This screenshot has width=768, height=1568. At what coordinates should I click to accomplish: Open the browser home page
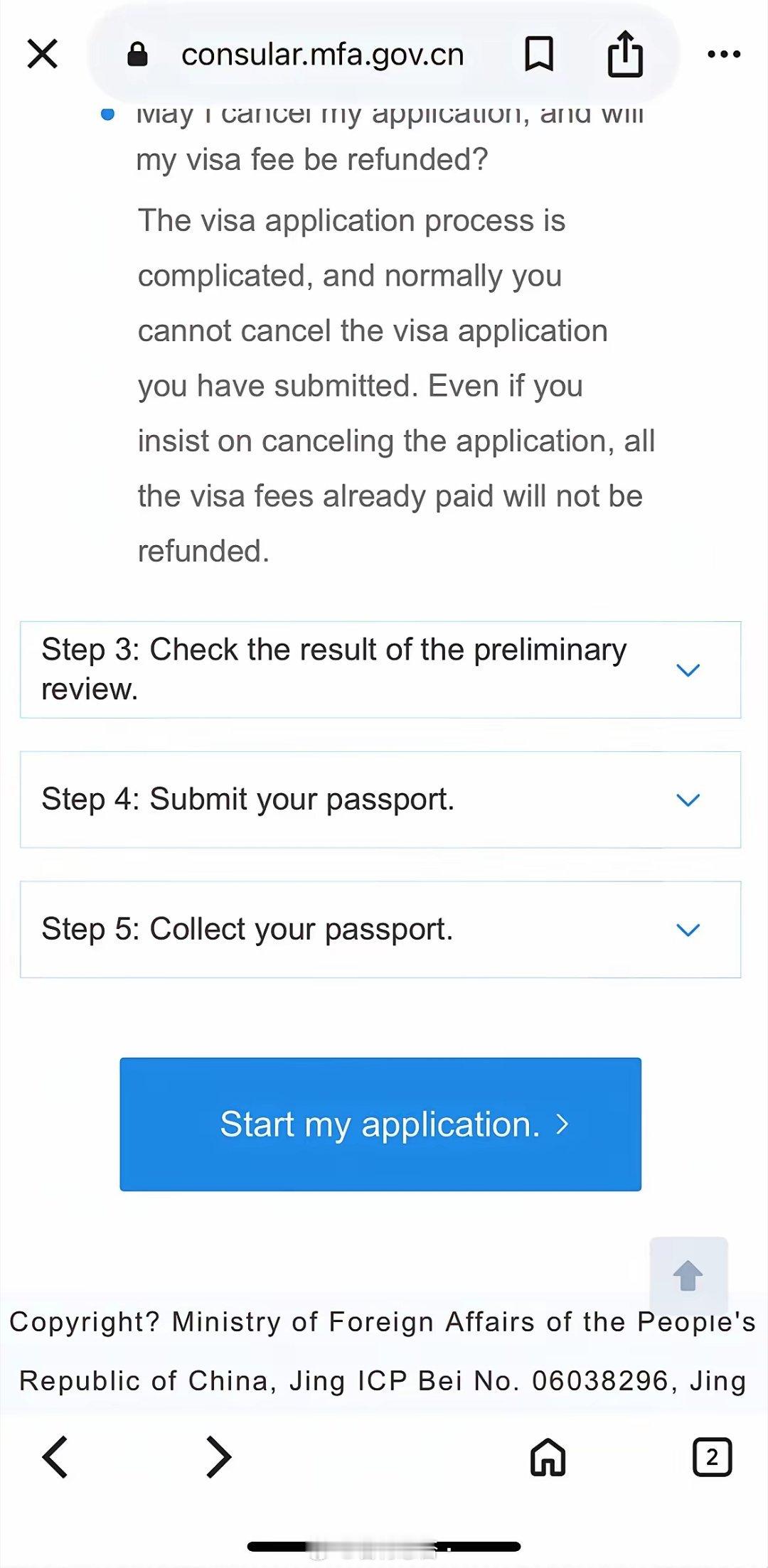click(x=548, y=1457)
